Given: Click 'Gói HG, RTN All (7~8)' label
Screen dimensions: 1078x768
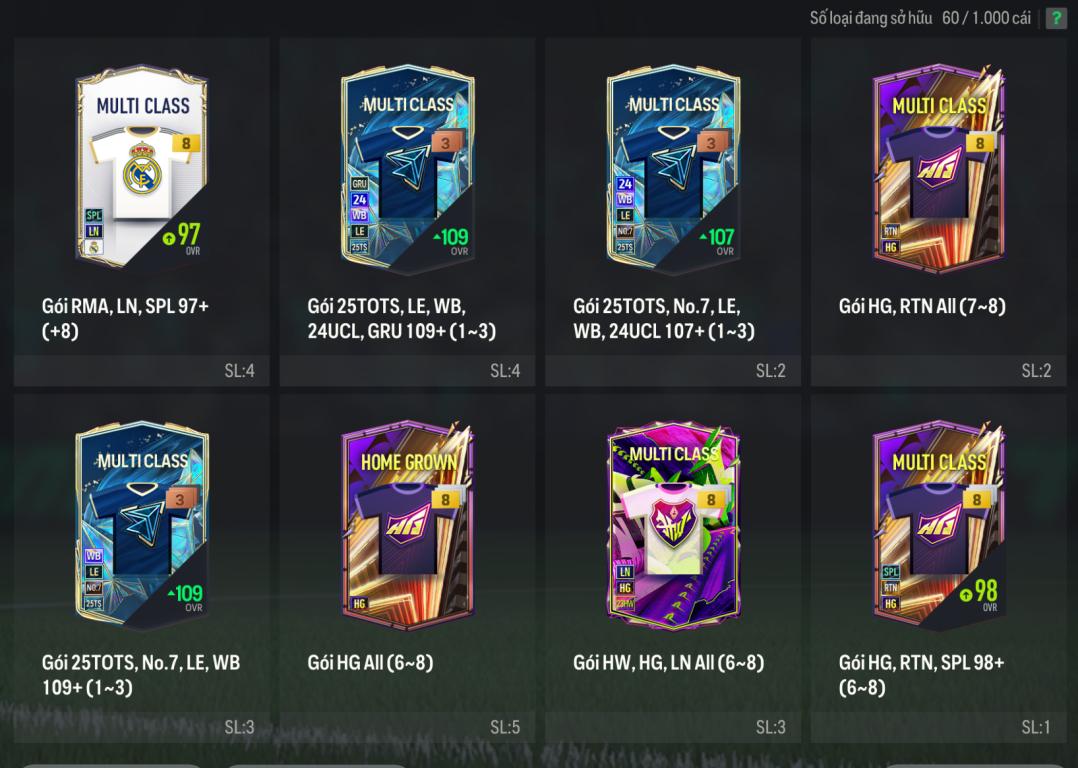Looking at the screenshot, I should 922,306.
